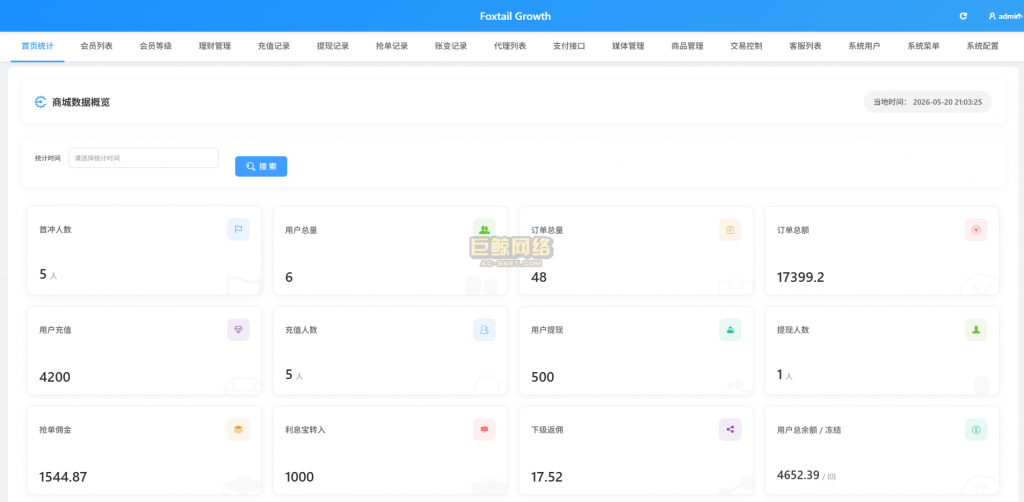Click the teal icon on 用户提现 card
The image size is (1024, 502).
tap(730, 330)
